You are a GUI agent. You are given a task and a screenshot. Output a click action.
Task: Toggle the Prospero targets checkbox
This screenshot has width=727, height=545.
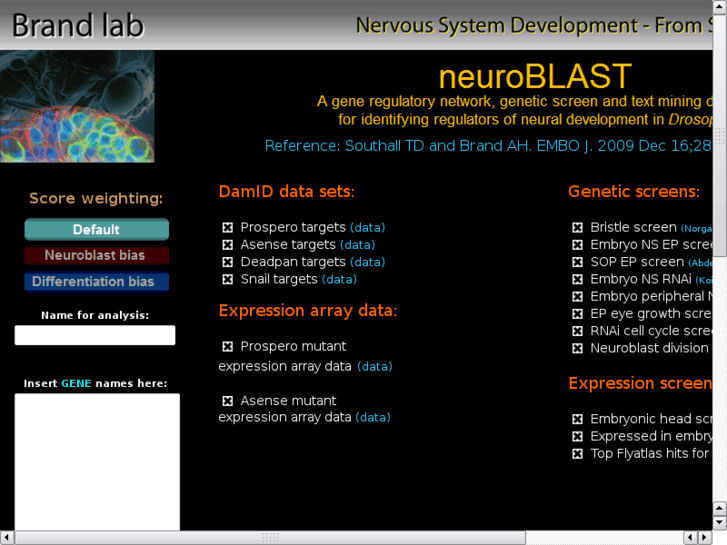pos(227,227)
